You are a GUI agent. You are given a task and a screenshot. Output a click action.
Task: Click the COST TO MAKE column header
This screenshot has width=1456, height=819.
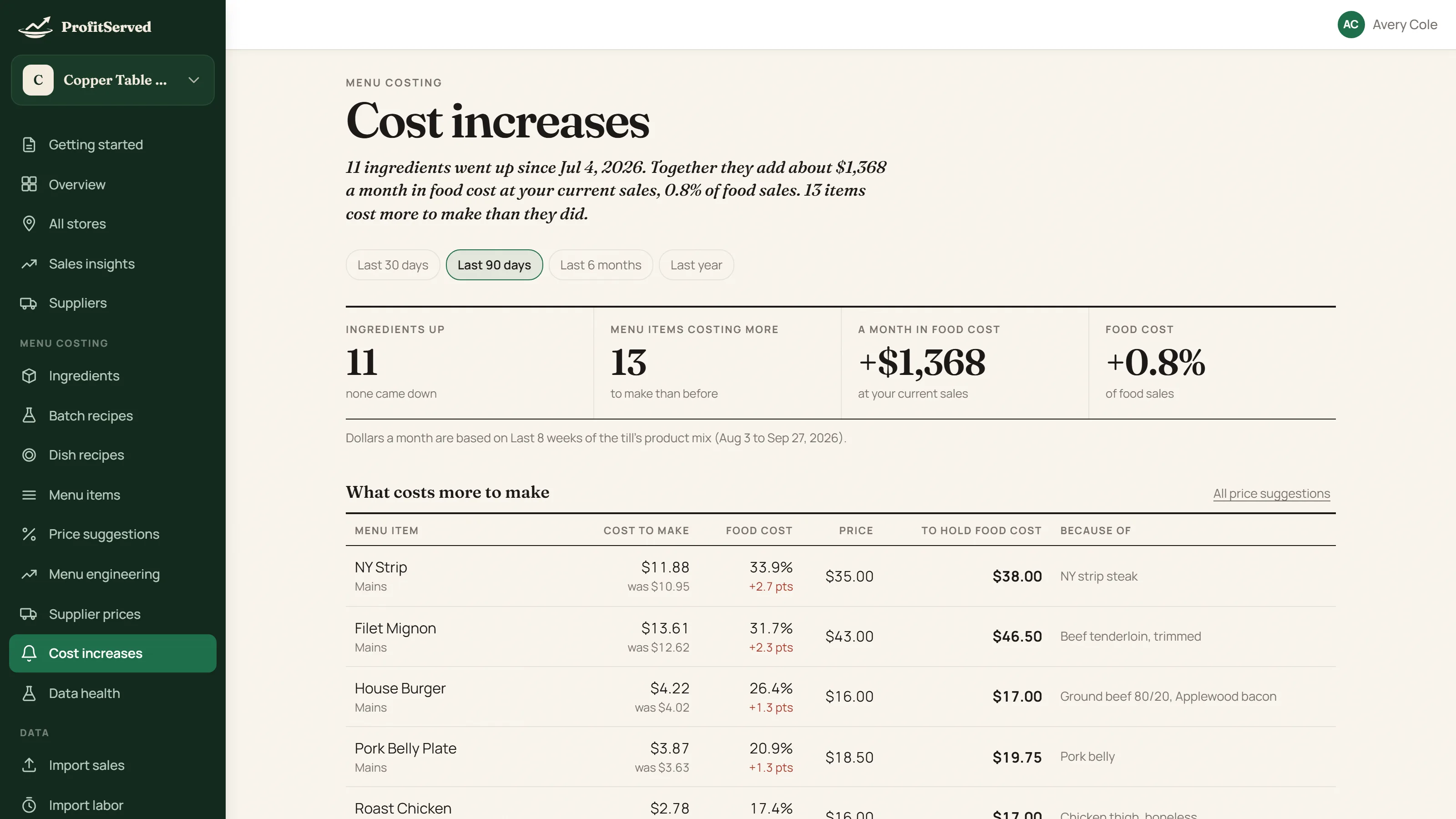[x=646, y=531]
